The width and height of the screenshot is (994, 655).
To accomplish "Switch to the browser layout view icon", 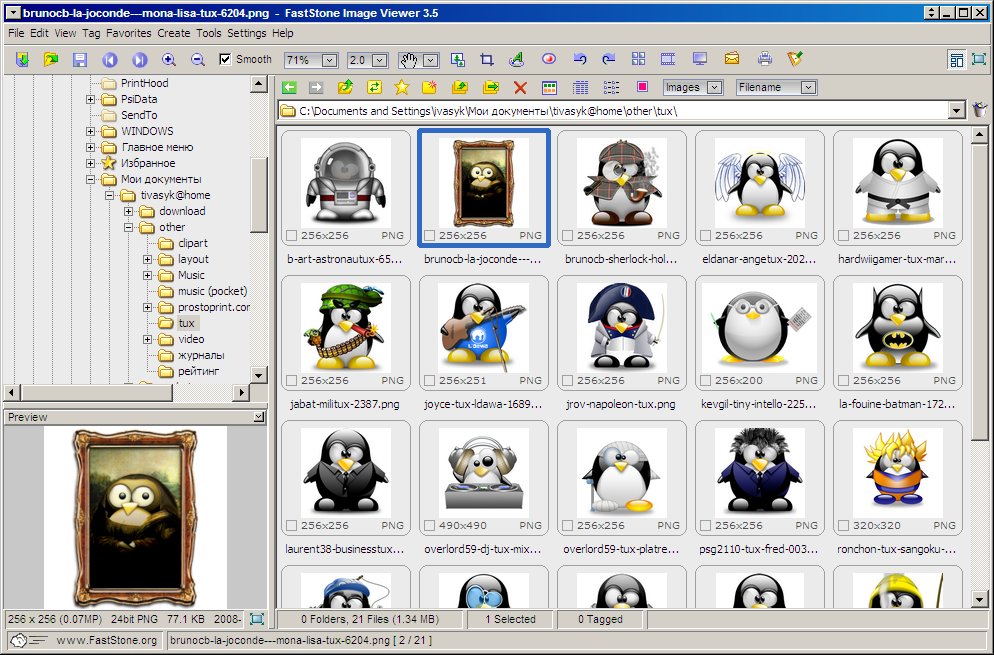I will click(x=957, y=60).
